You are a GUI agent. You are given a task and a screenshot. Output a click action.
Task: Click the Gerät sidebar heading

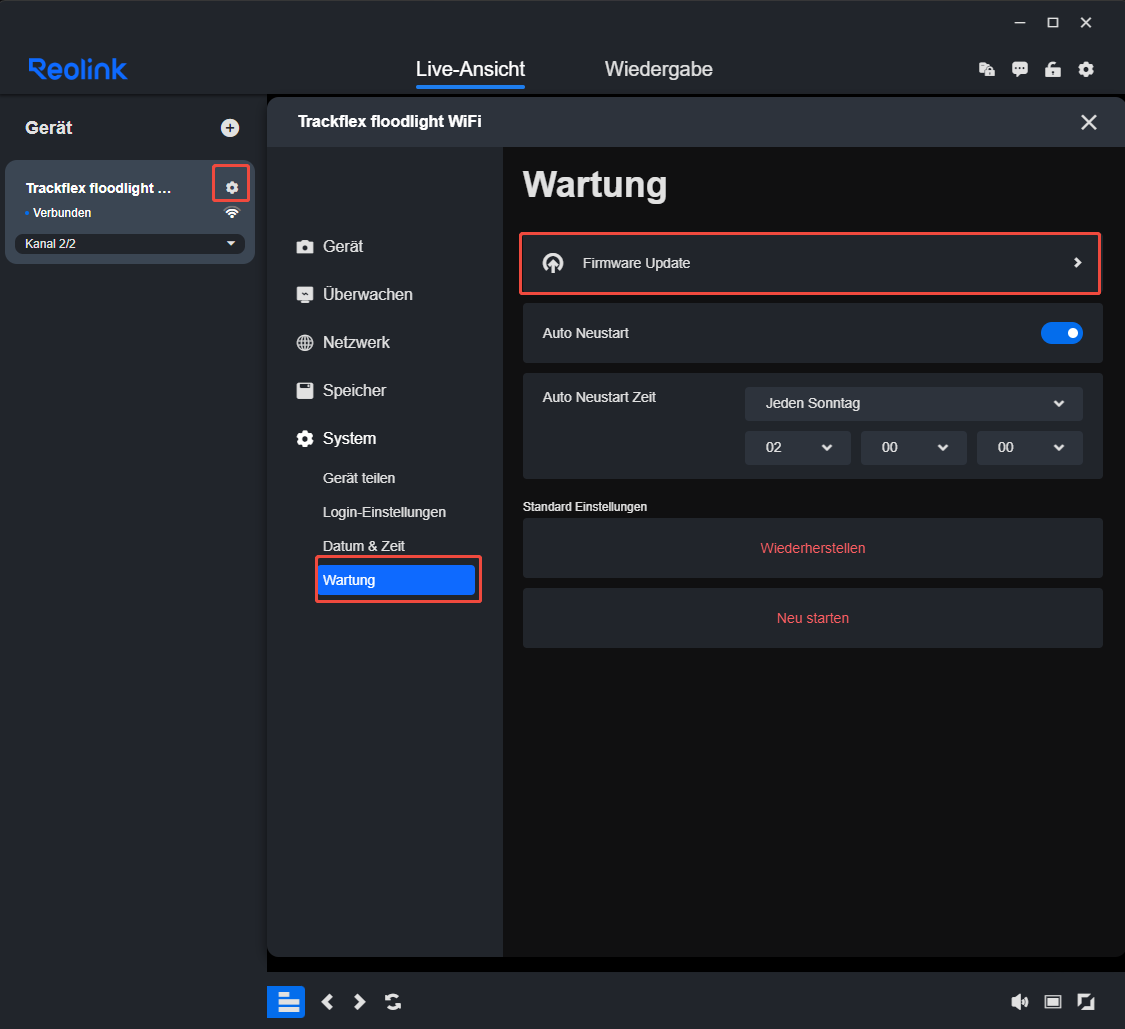click(49, 128)
